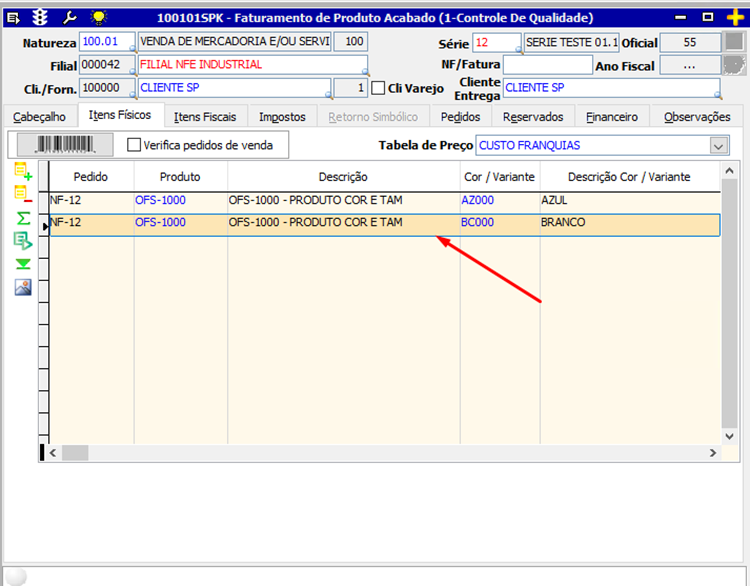The height and width of the screenshot is (586, 750).
Task: Open the product image picture icon
Action: tap(23, 287)
